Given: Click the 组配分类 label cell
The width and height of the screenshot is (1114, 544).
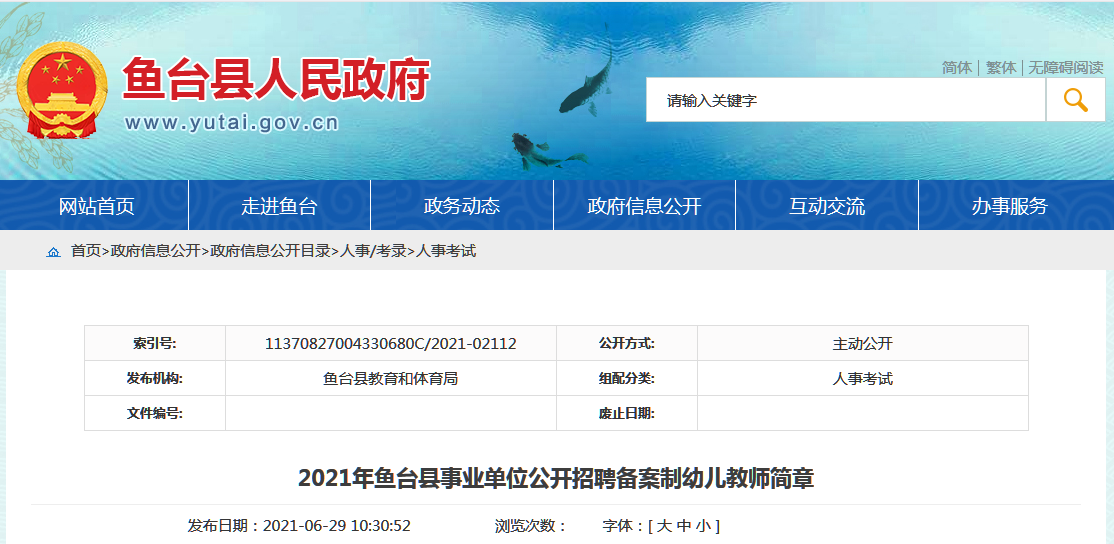Looking at the screenshot, I should (x=627, y=379).
